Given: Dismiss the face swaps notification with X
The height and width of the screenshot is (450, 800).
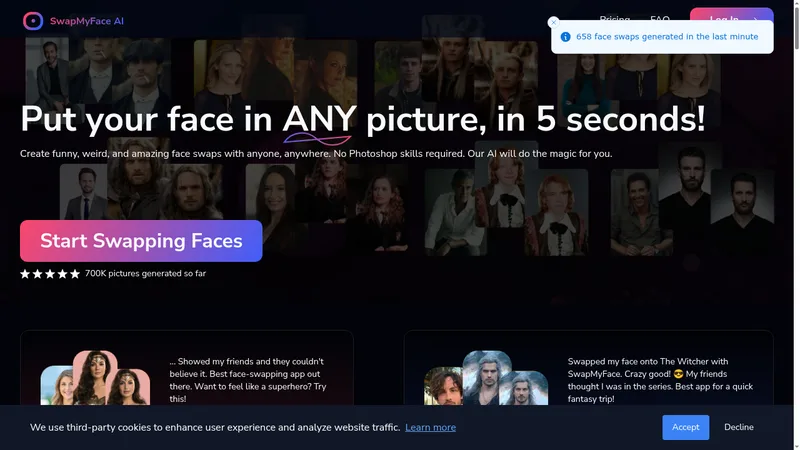Looking at the screenshot, I should (x=553, y=22).
